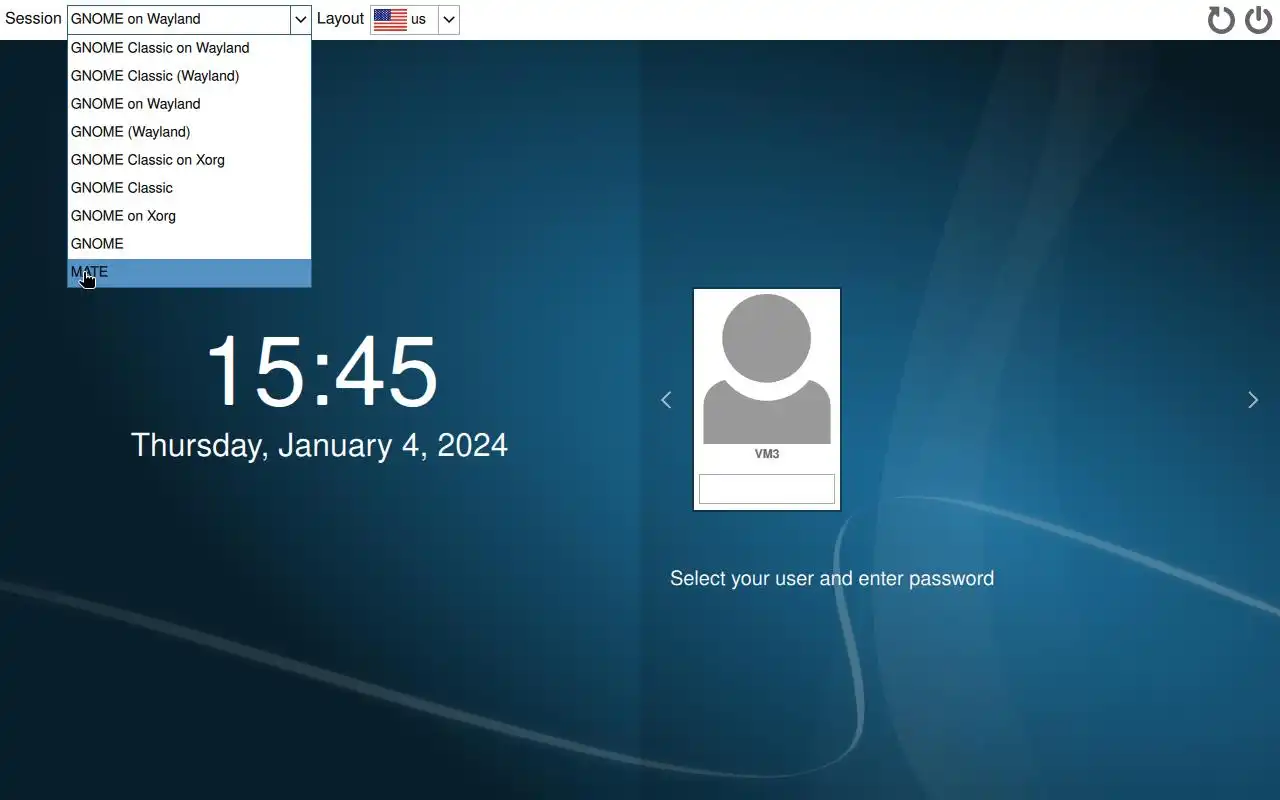Choose GNOME Classic on Xorg session
The height and width of the screenshot is (800, 1280).
point(189,160)
